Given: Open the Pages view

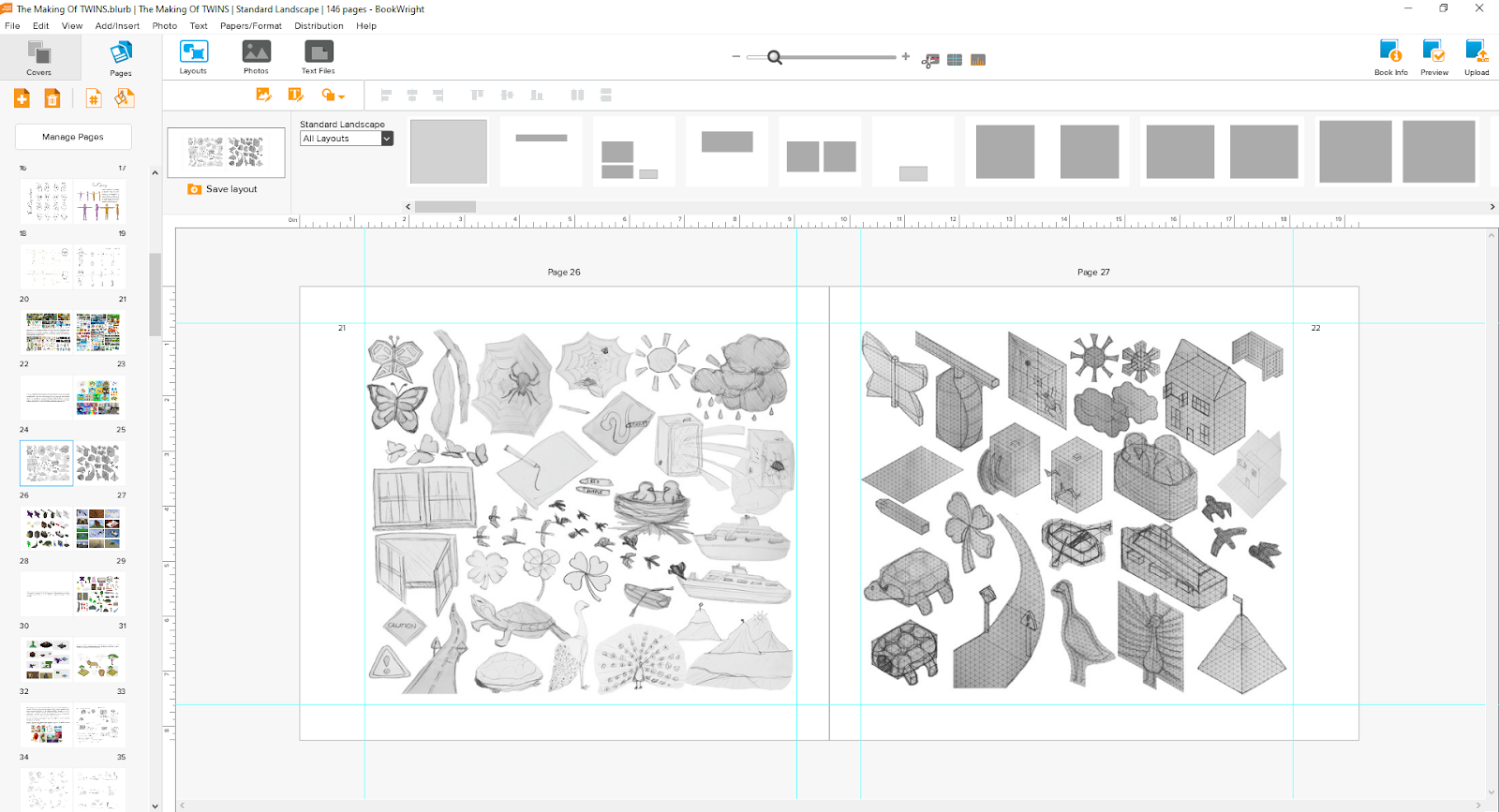Looking at the screenshot, I should point(121,57).
